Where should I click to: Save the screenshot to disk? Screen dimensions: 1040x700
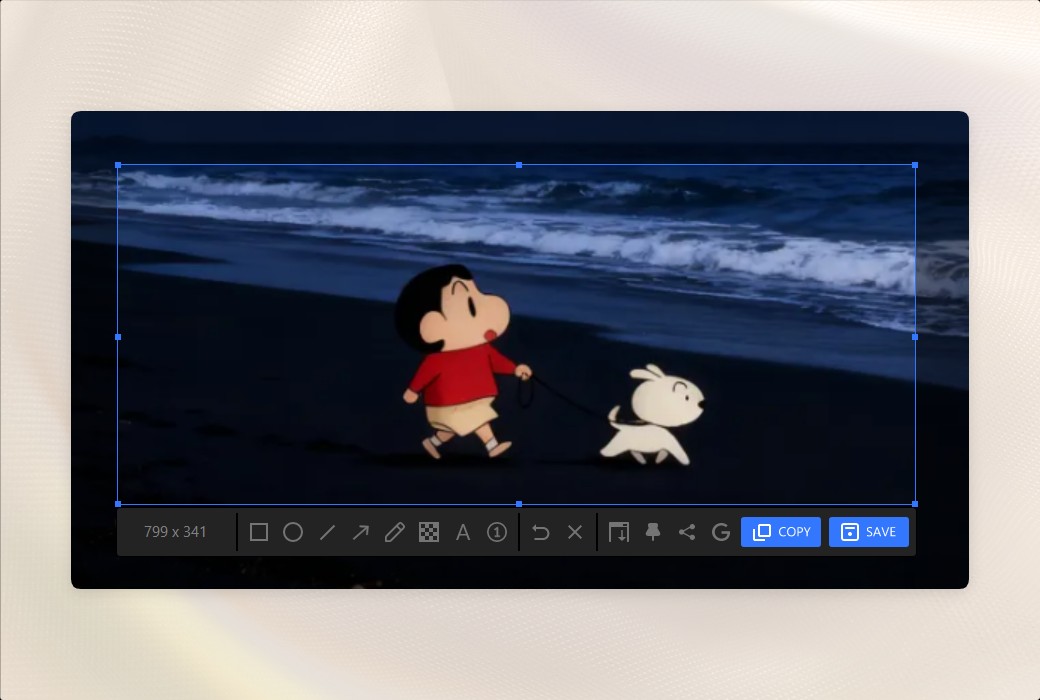[869, 532]
